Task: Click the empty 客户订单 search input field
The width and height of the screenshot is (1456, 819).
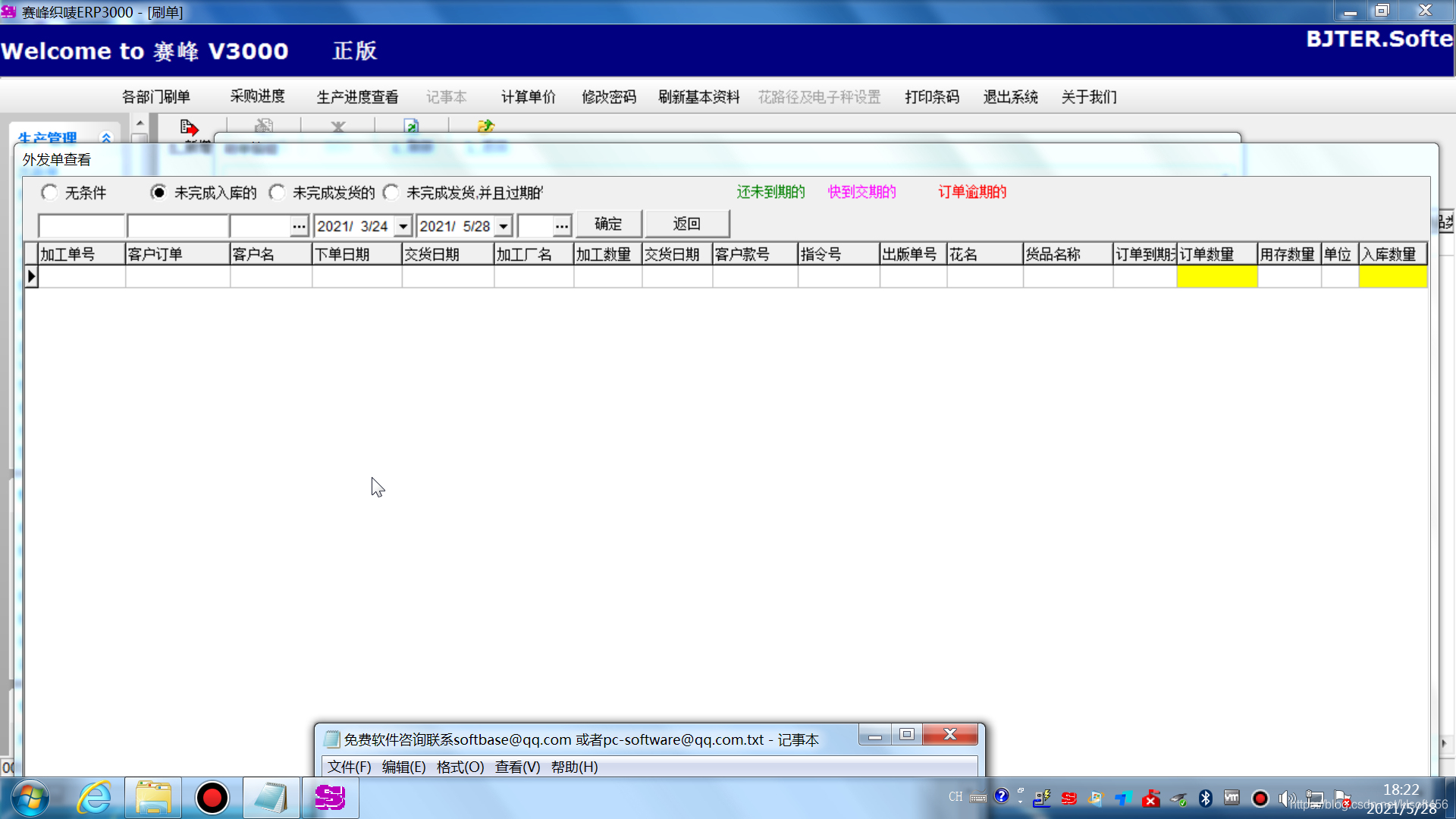Action: 177,226
